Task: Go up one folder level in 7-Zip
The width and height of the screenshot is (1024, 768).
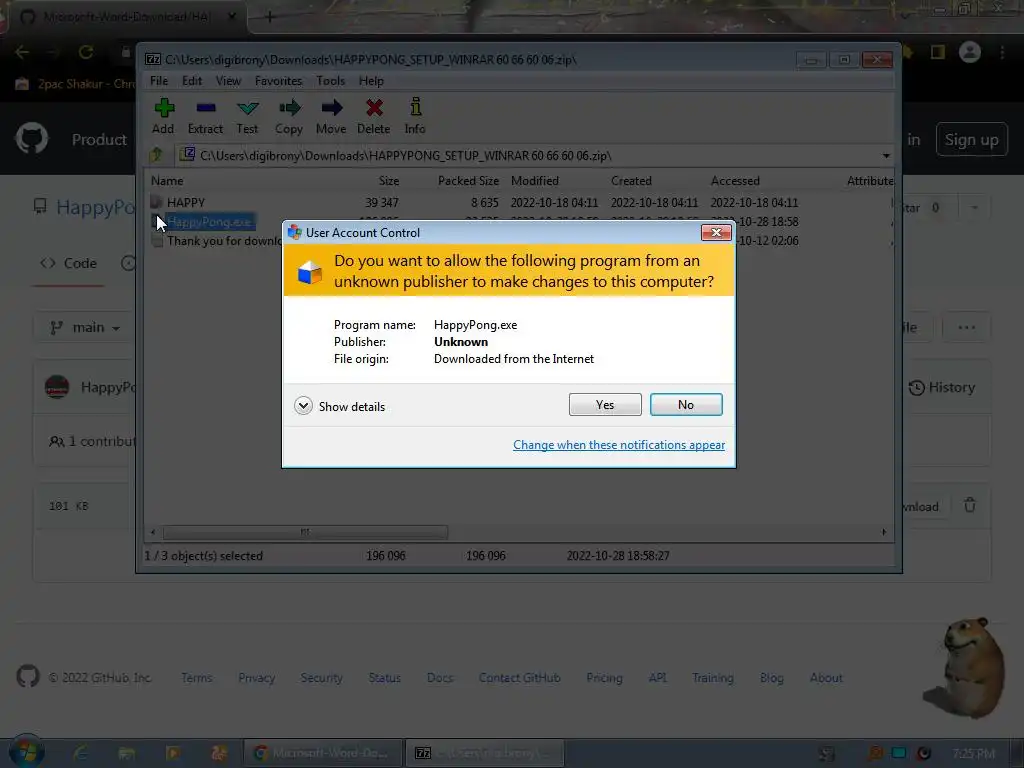Action: [156, 155]
